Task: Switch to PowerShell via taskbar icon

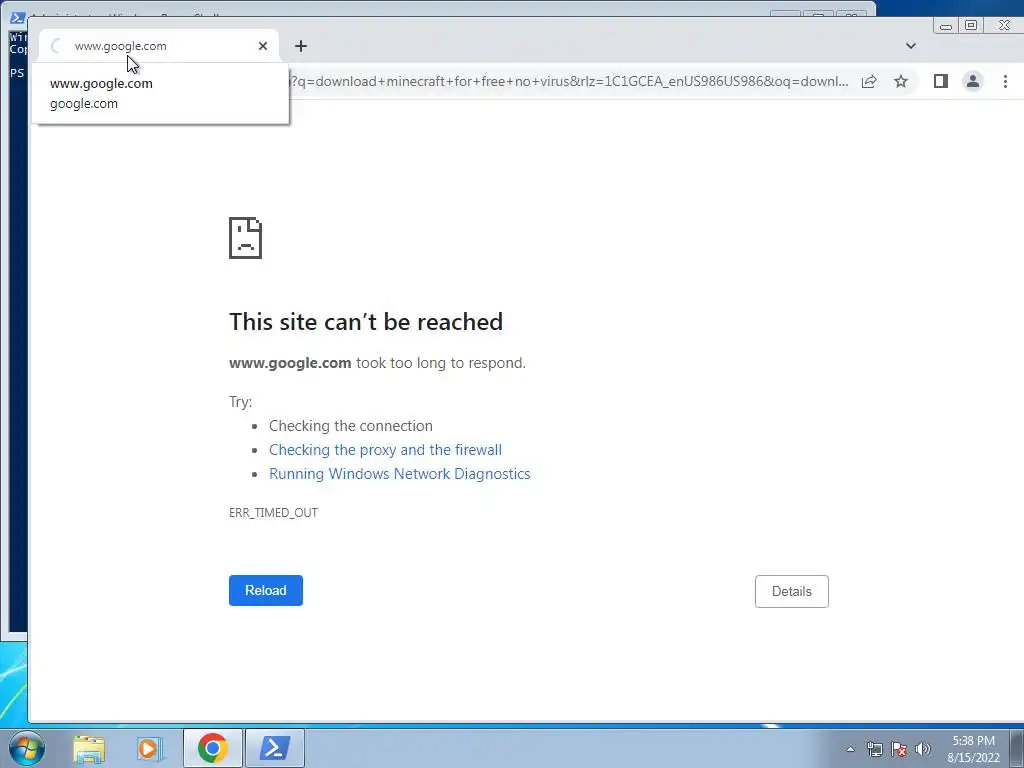Action: 274,748
